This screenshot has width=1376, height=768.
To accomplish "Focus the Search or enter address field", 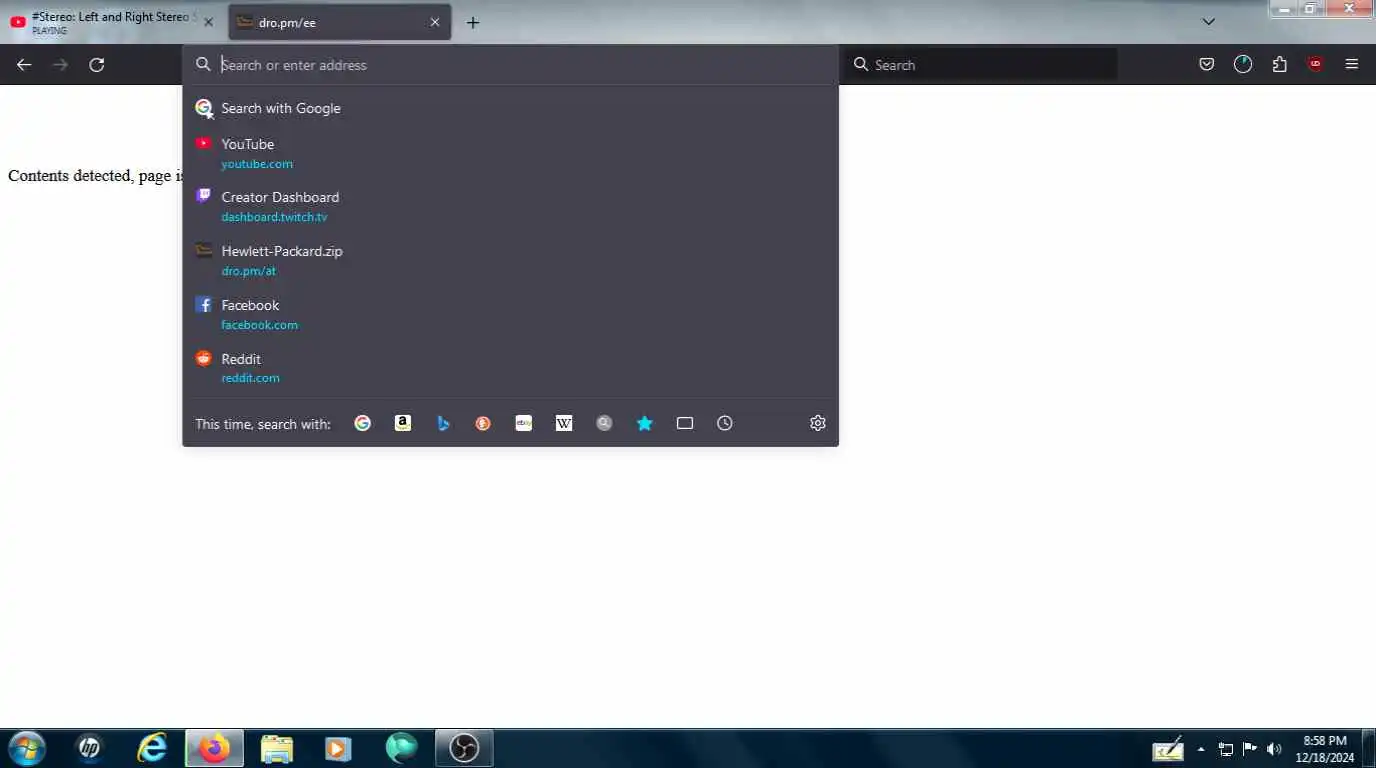I will point(510,65).
